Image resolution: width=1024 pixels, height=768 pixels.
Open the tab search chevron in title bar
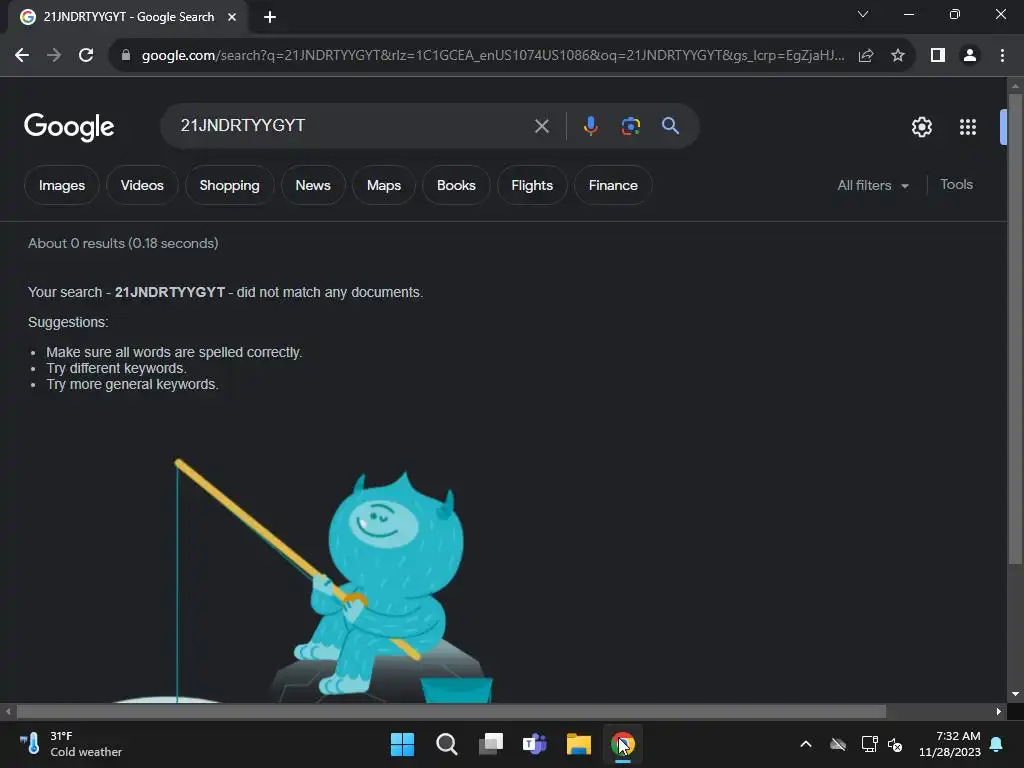pyautogui.click(x=863, y=14)
